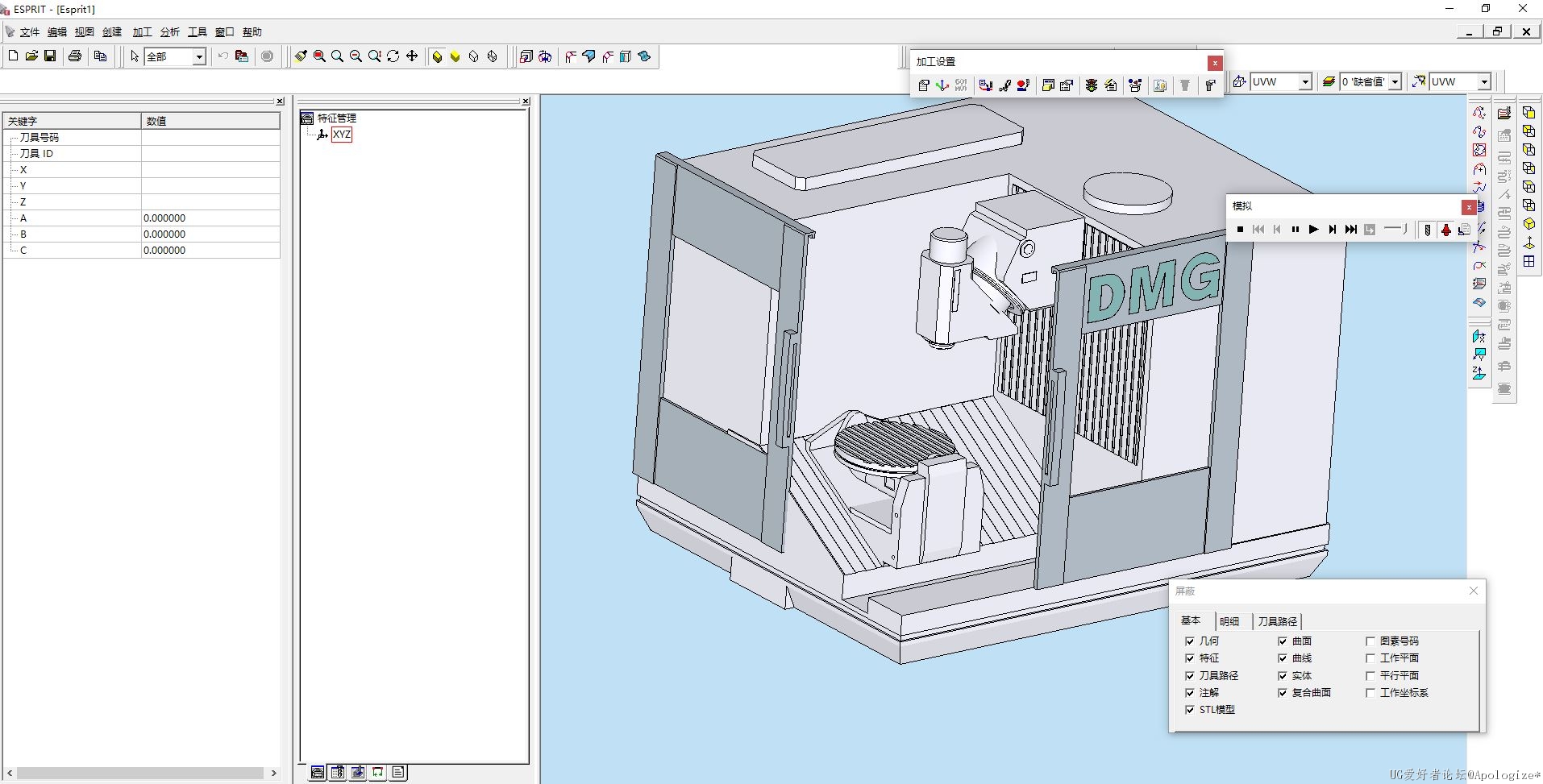Image resolution: width=1543 pixels, height=784 pixels.
Task: Enable the 工作坐标系 checkbox
Action: tap(1370, 692)
